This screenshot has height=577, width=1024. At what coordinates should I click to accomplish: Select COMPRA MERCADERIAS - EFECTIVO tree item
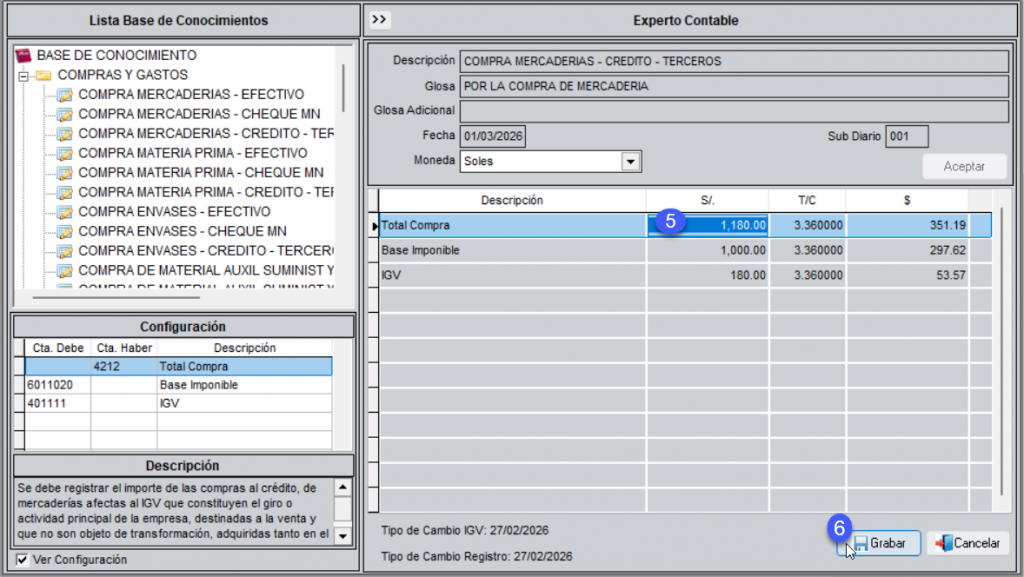[191, 95]
